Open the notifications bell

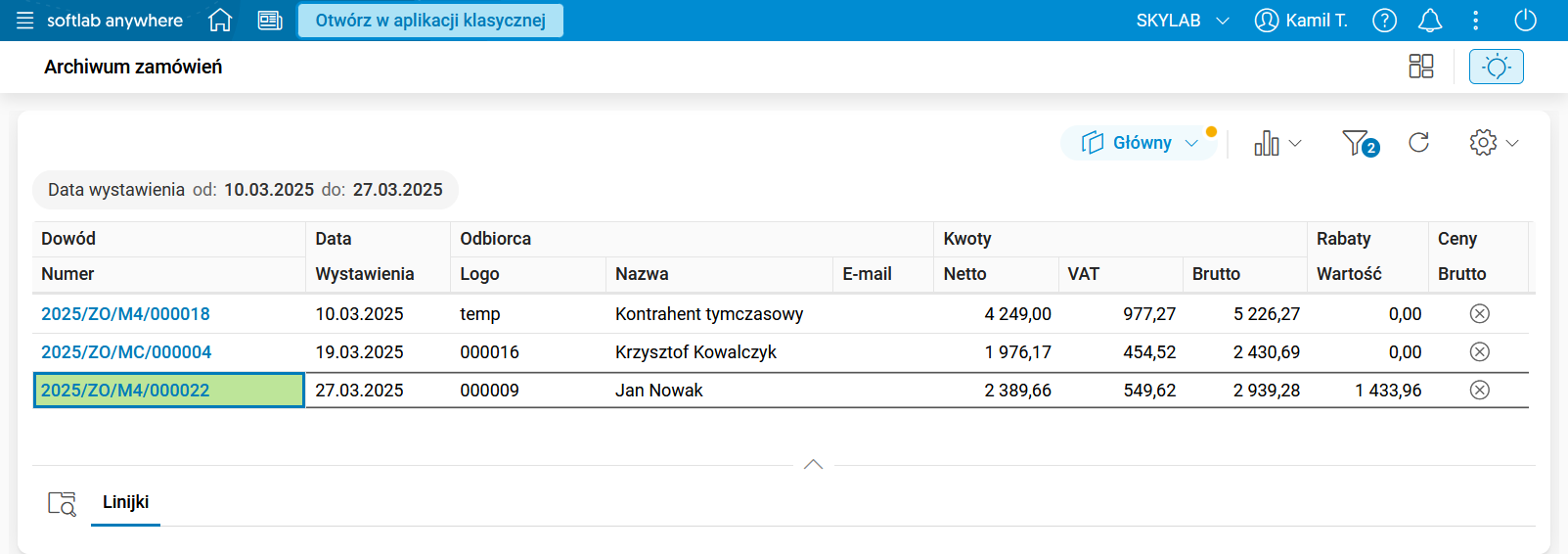click(1430, 21)
